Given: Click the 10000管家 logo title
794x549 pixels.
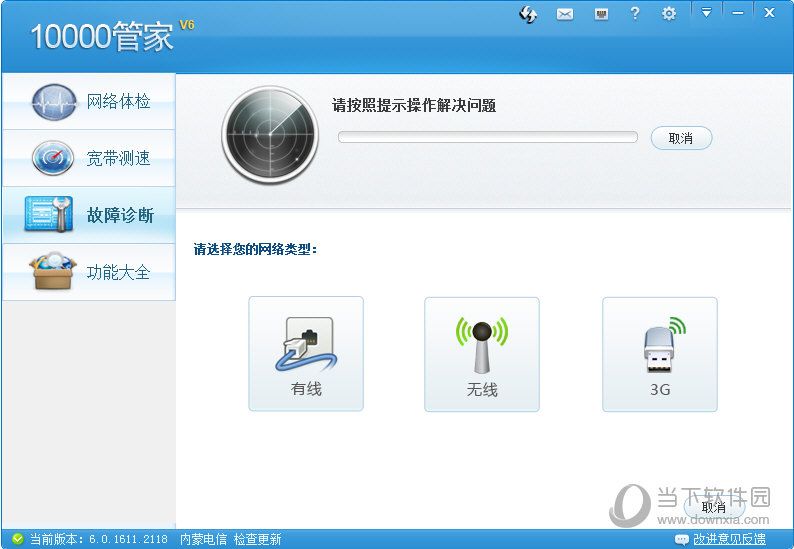Looking at the screenshot, I should tap(102, 36).
